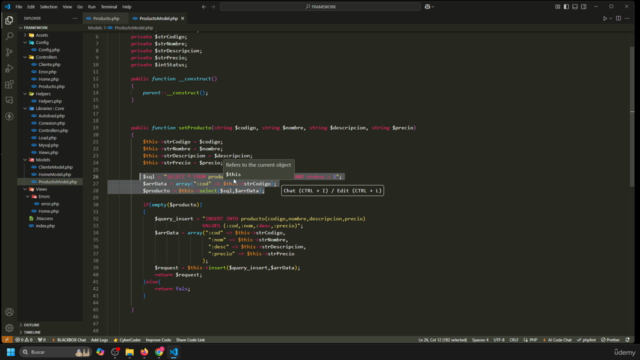Go back with the navigation arrow
Image resolution: width=640 pixels, height=360 pixels.
[x=204, y=7]
